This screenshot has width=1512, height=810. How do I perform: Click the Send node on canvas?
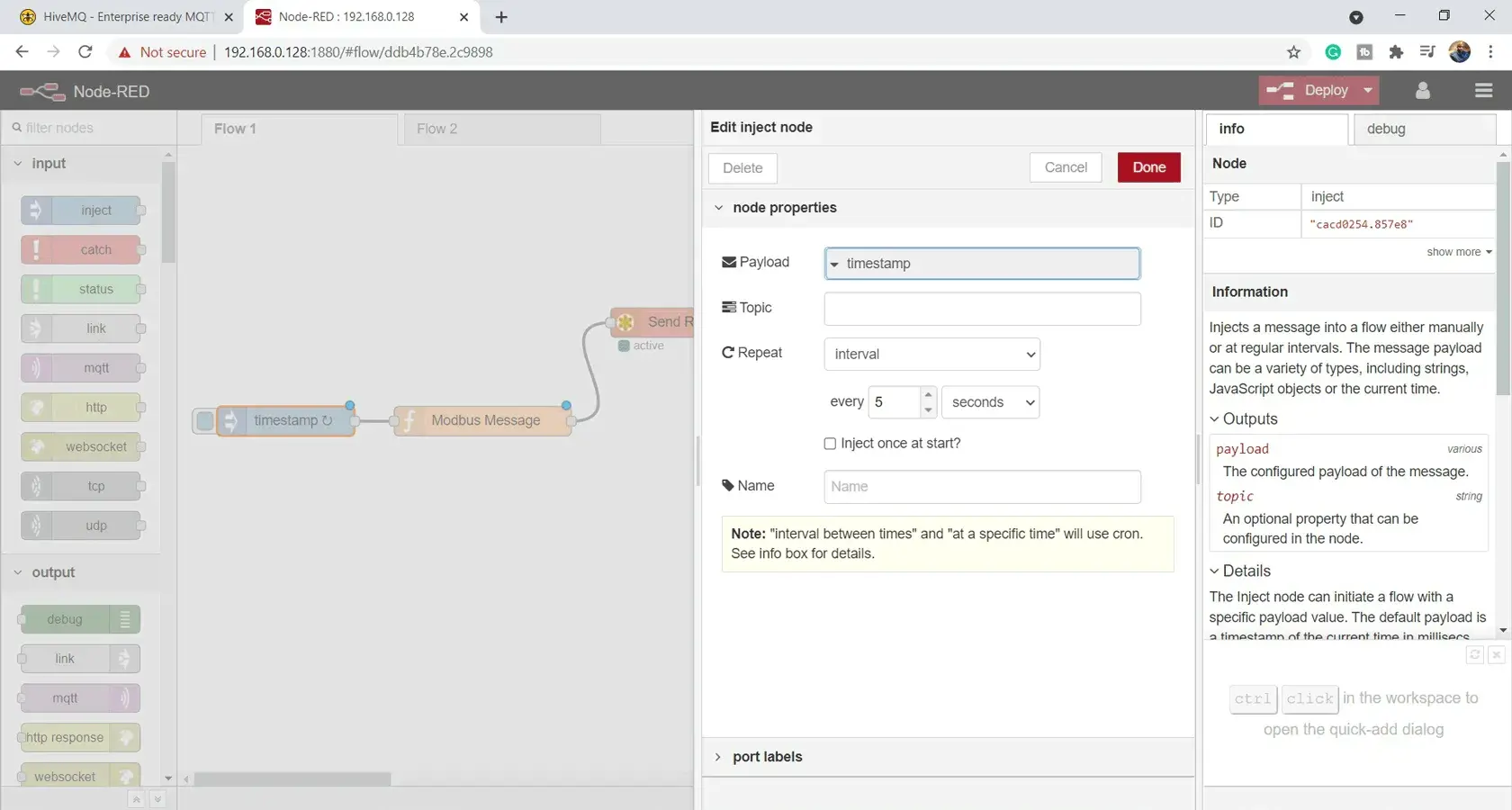tap(653, 322)
